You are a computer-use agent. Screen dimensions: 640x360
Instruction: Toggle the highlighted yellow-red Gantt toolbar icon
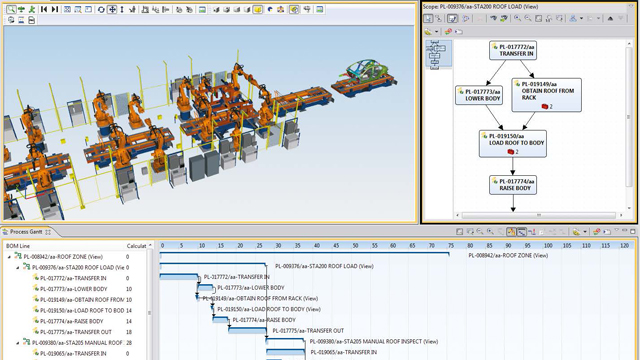click(511, 232)
